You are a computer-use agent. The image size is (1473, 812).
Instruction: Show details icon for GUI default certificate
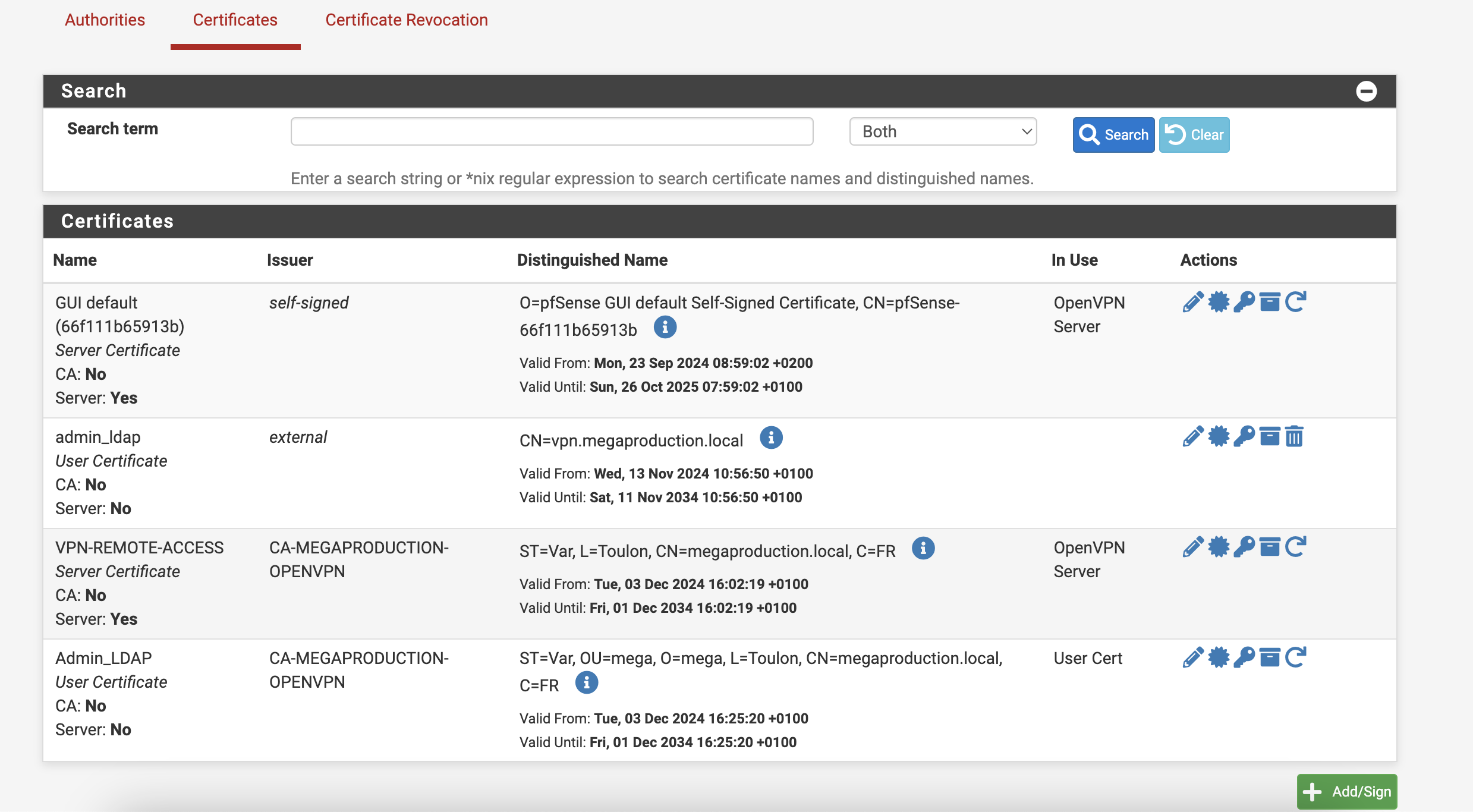665,328
